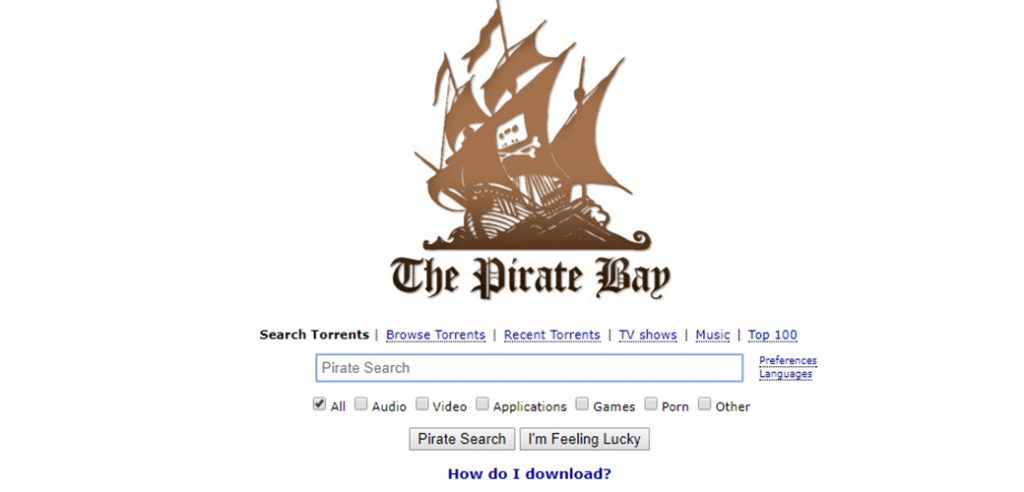Image resolution: width=1024 pixels, height=492 pixels.
Task: Click the I'm Feeling Lucky button
Action: click(x=584, y=439)
